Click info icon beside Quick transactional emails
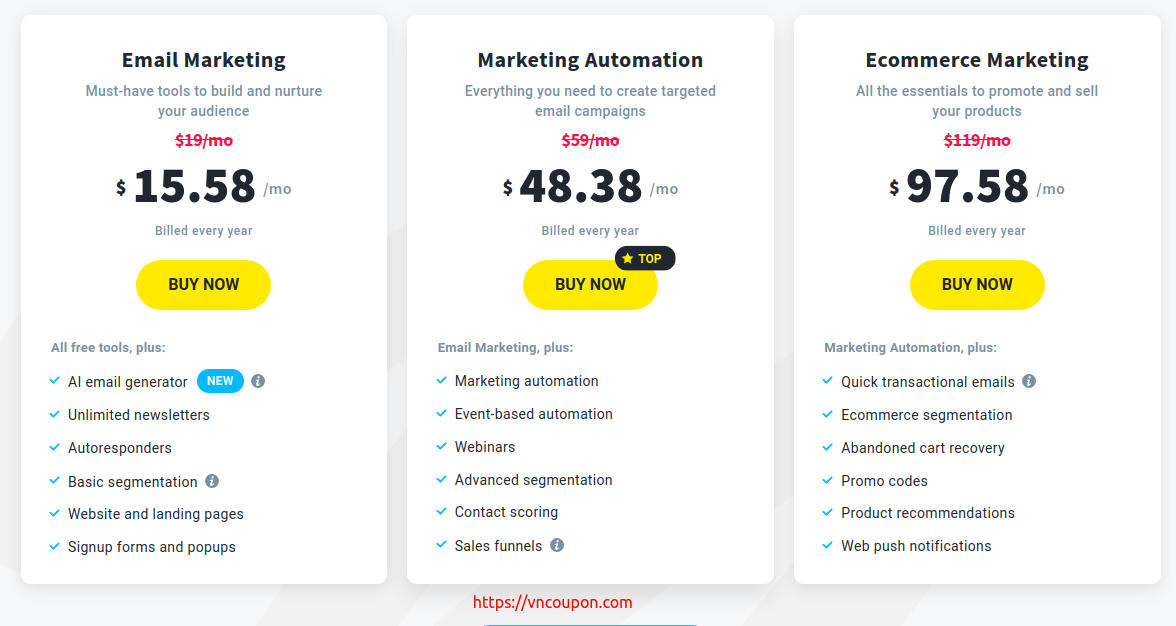 1029,381
